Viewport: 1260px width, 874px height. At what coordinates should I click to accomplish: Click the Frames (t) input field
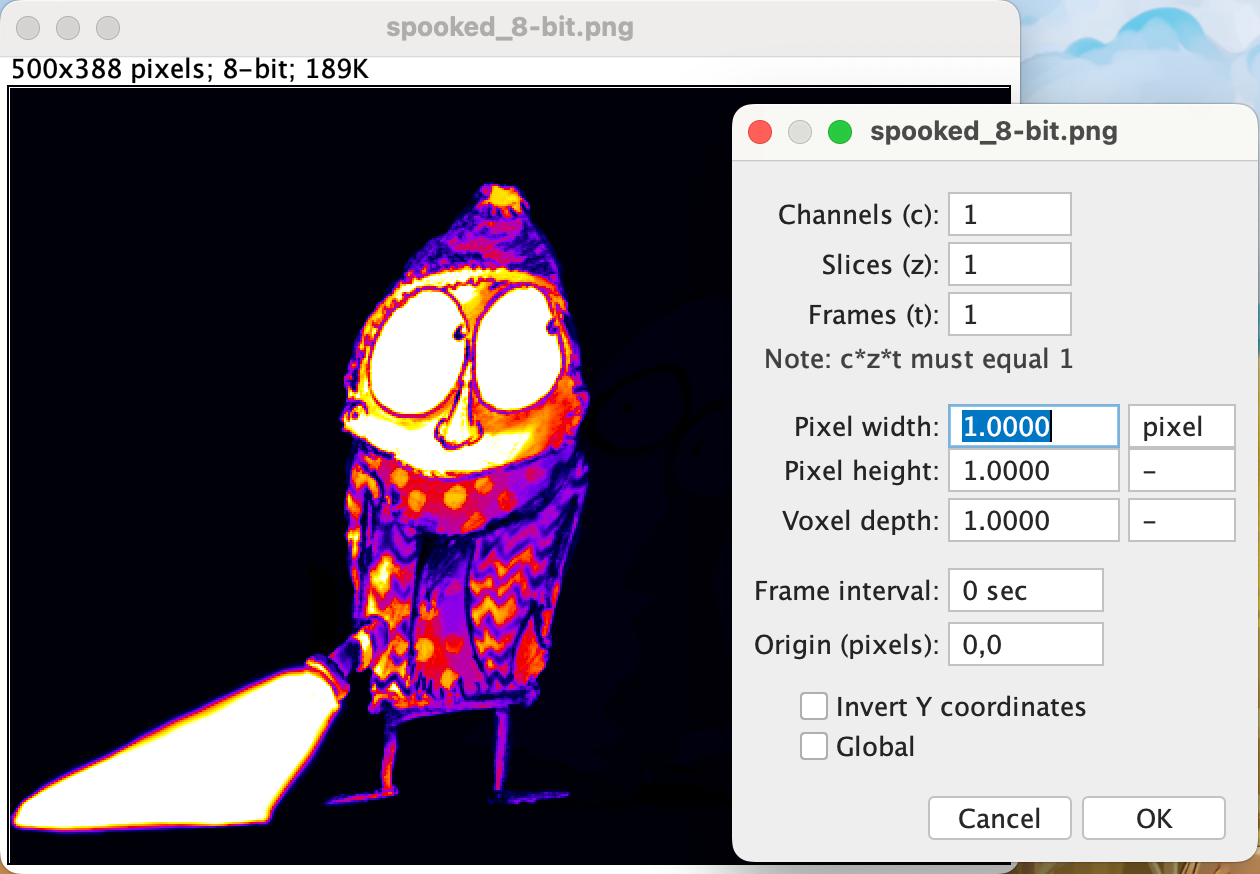click(x=1009, y=314)
